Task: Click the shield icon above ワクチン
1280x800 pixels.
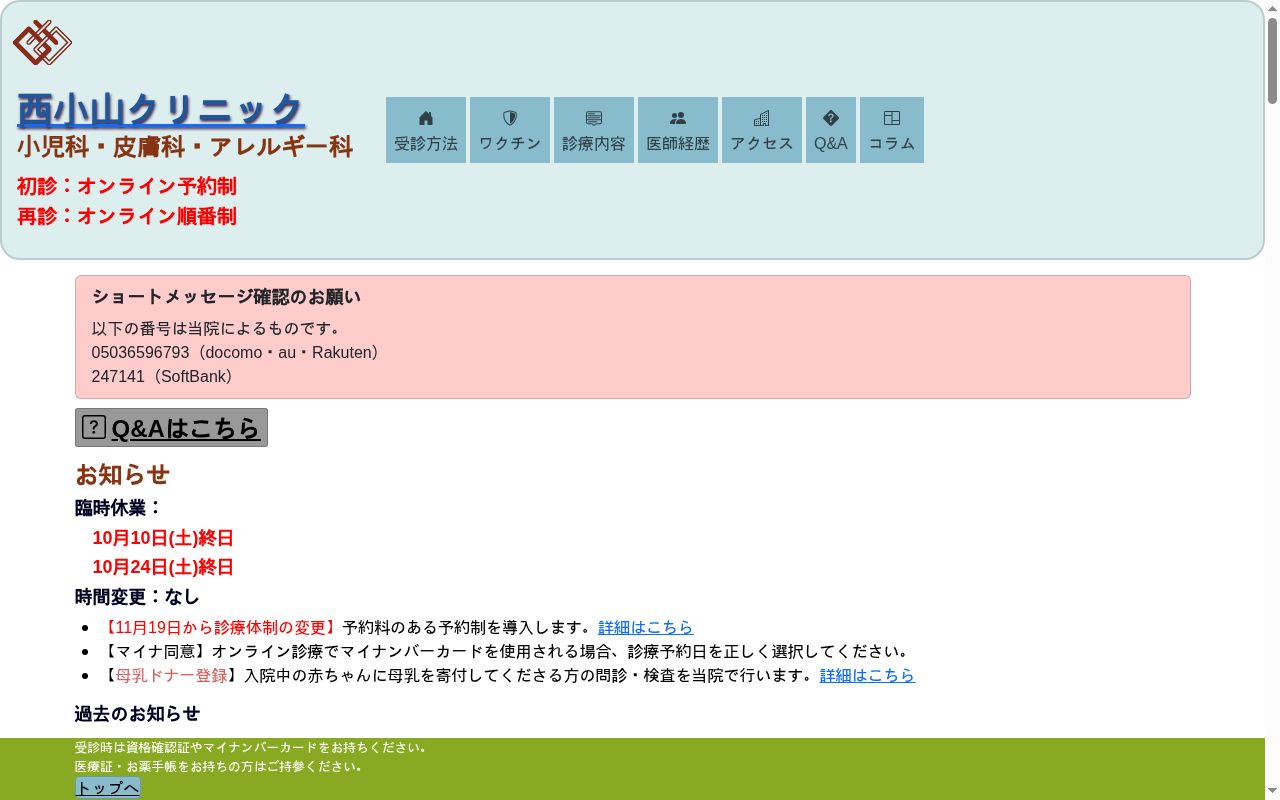Action: pos(510,118)
